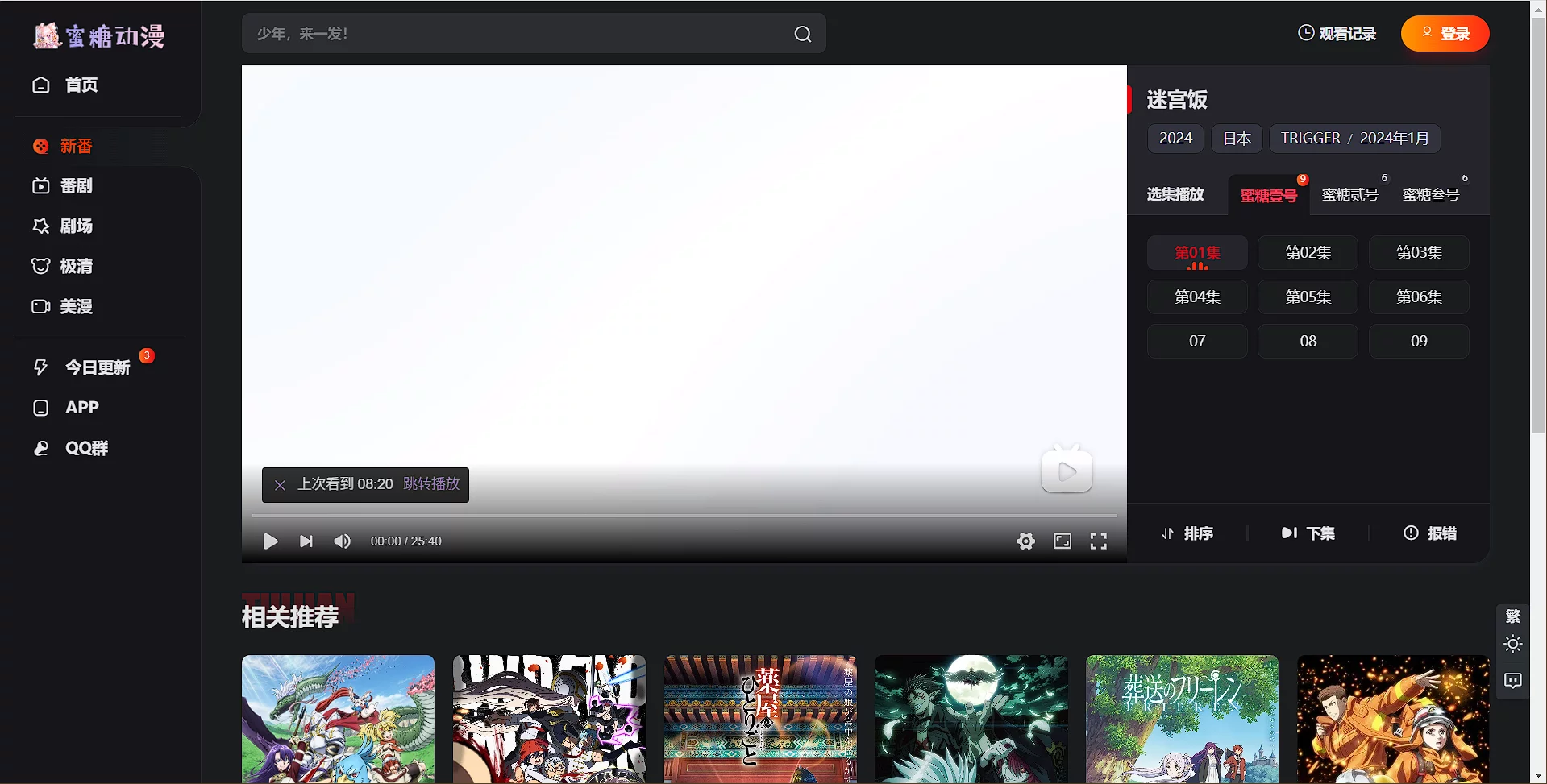Click 跳转播放 to resume playback
Image resolution: width=1547 pixels, height=784 pixels.
(x=431, y=484)
